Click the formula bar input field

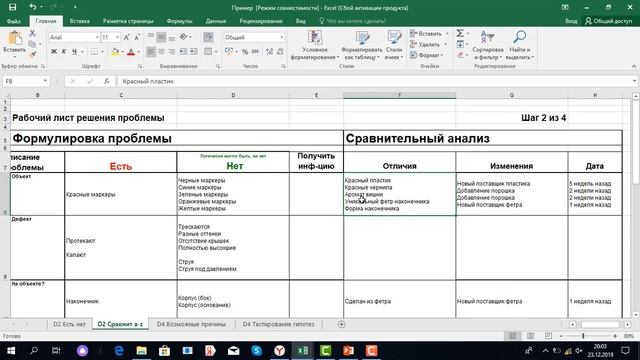[376, 81]
